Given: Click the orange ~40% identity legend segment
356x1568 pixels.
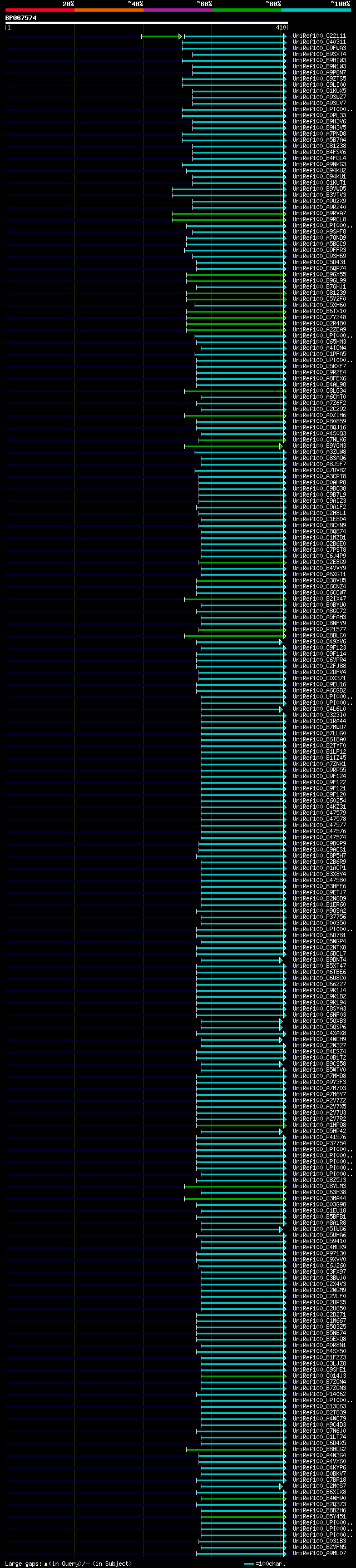Looking at the screenshot, I should (x=109, y=10).
